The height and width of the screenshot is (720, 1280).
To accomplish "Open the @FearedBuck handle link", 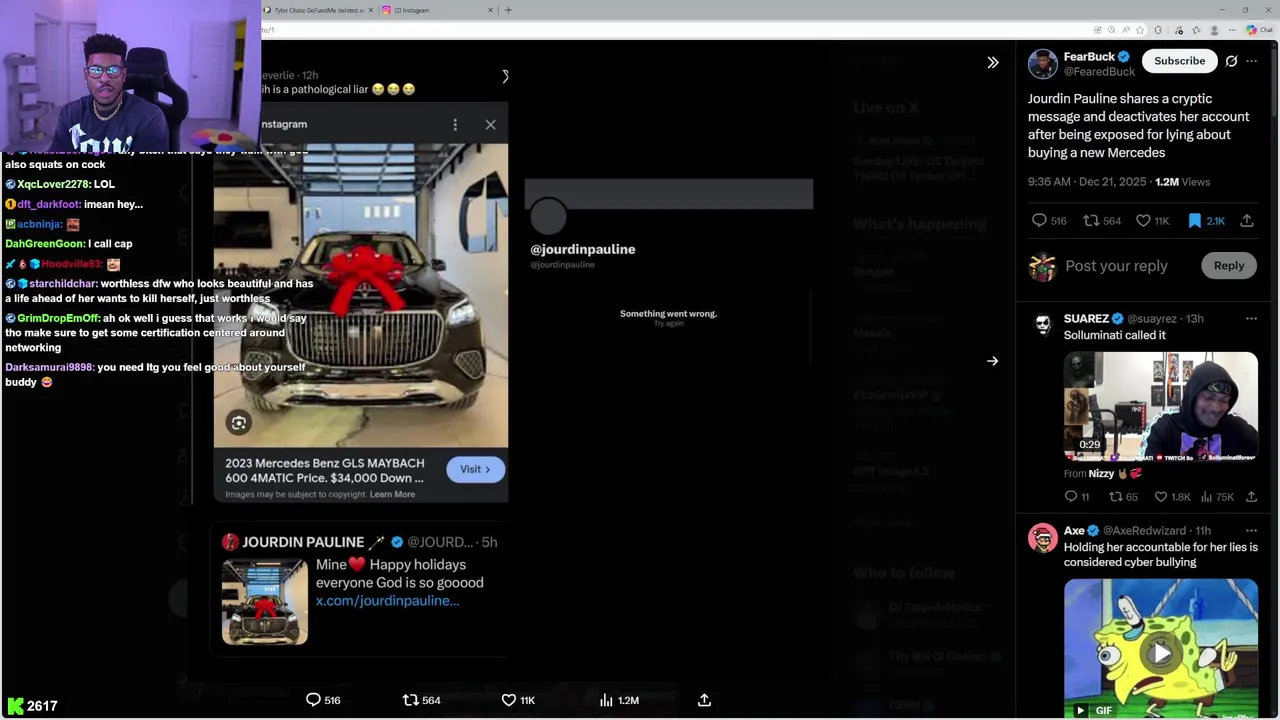I will pos(1098,72).
